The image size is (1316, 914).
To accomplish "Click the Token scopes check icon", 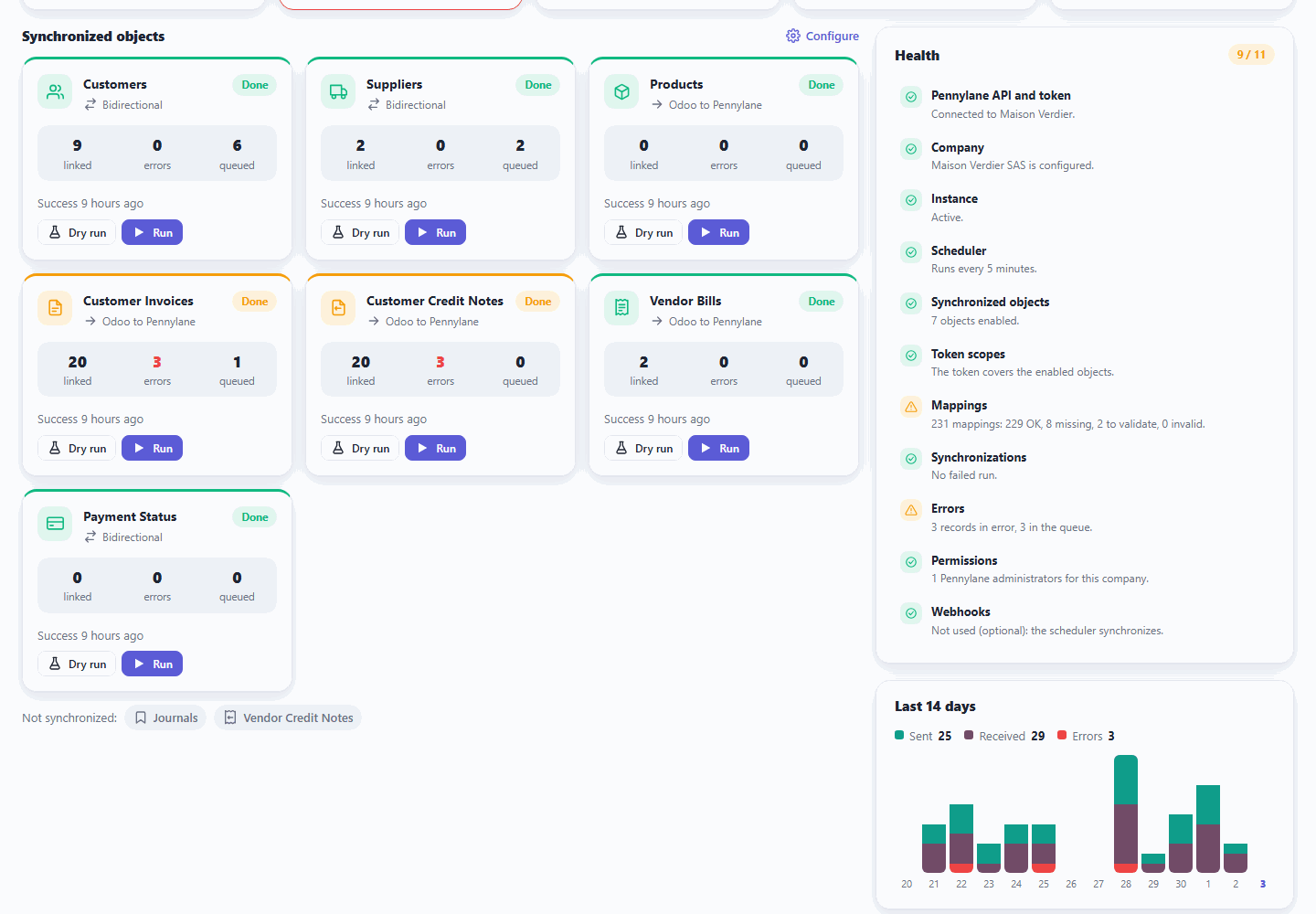I will (x=911, y=356).
